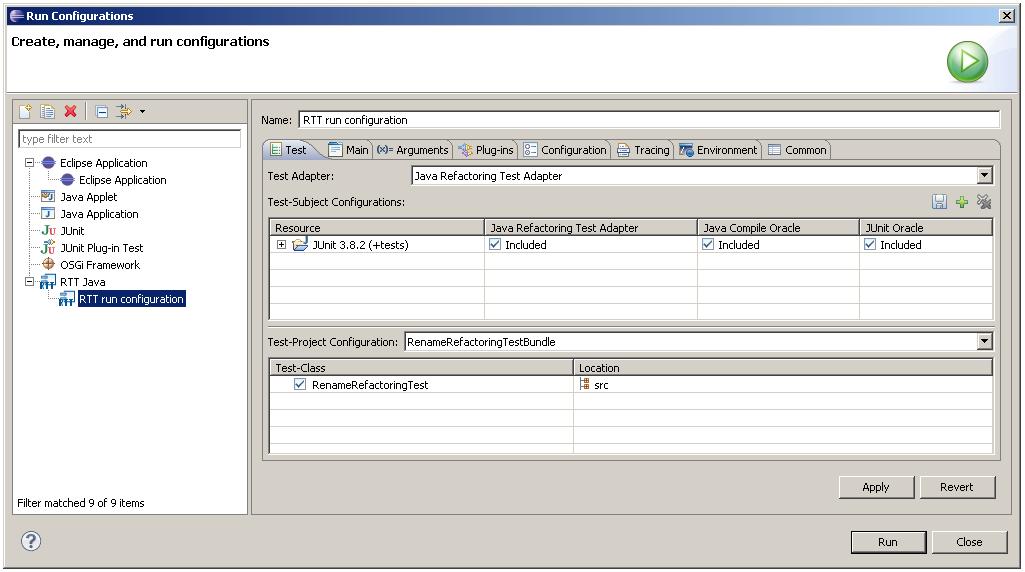
Task: Switch to the Main tab
Action: pyautogui.click(x=349, y=150)
